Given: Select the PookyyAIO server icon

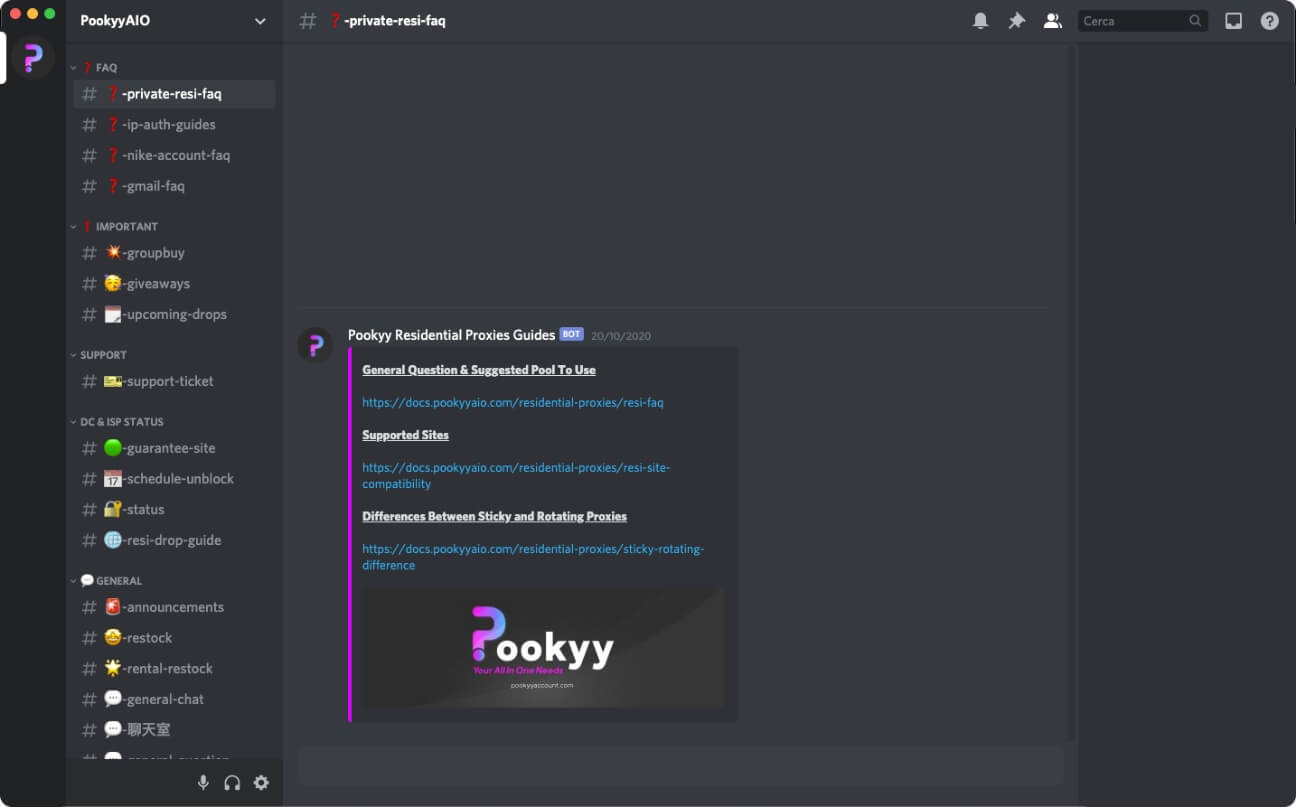Looking at the screenshot, I should coord(33,59).
